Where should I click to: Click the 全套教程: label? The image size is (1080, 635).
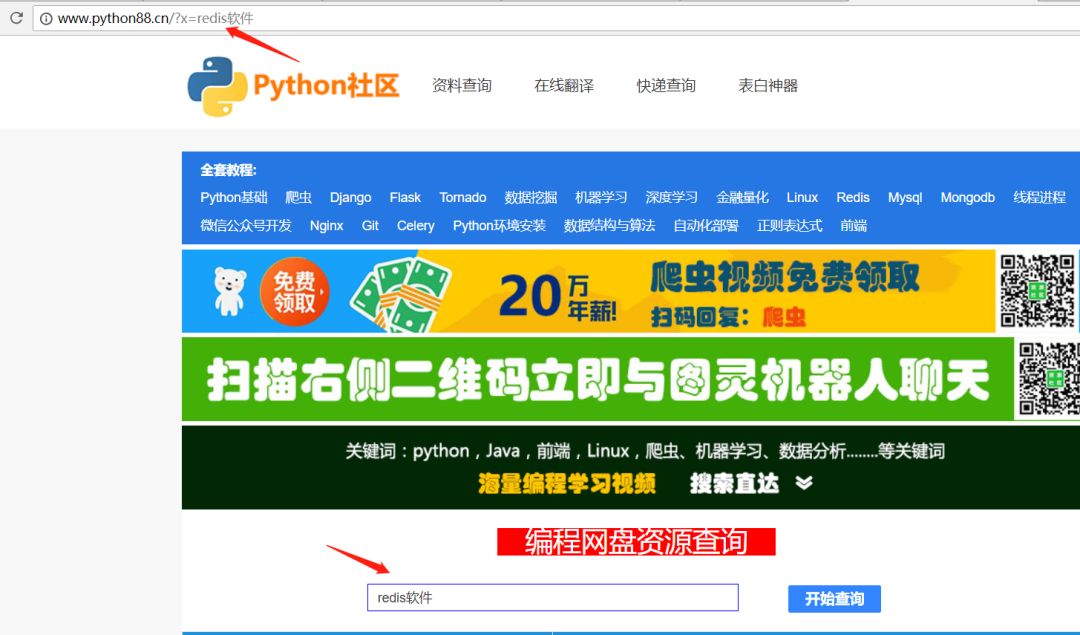pyautogui.click(x=228, y=170)
